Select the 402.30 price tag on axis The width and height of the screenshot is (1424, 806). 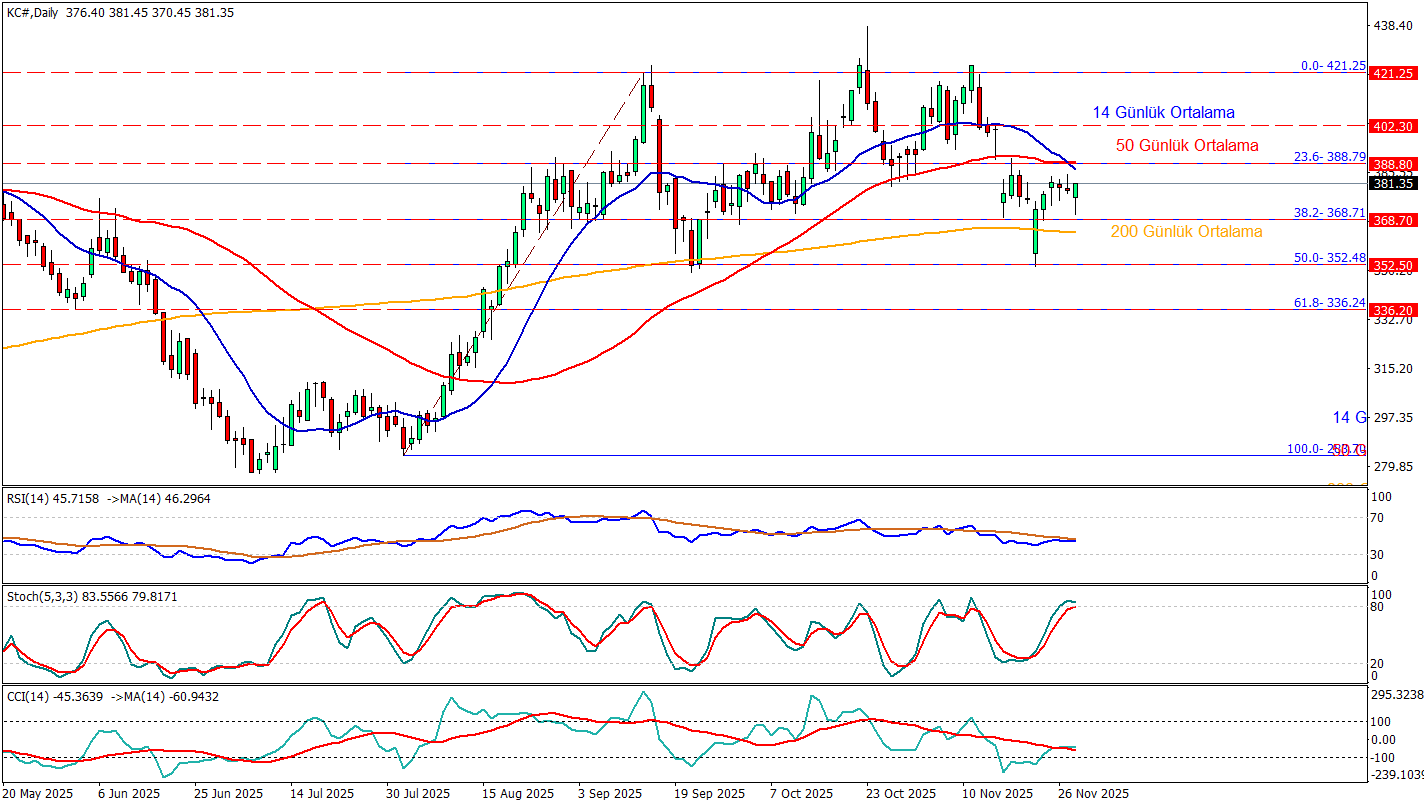(x=1394, y=126)
